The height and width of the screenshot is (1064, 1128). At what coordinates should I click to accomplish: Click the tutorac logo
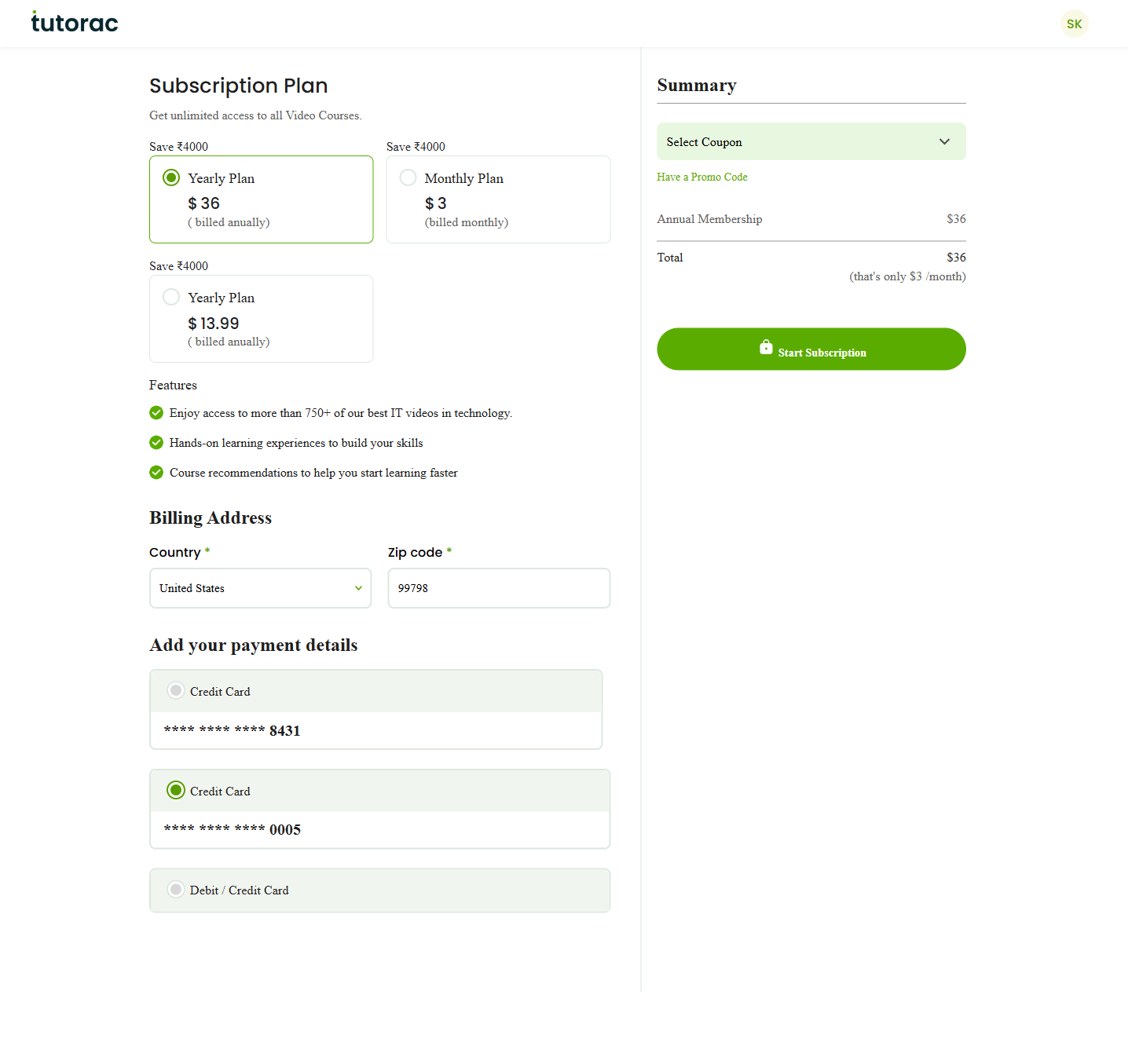[75, 22]
